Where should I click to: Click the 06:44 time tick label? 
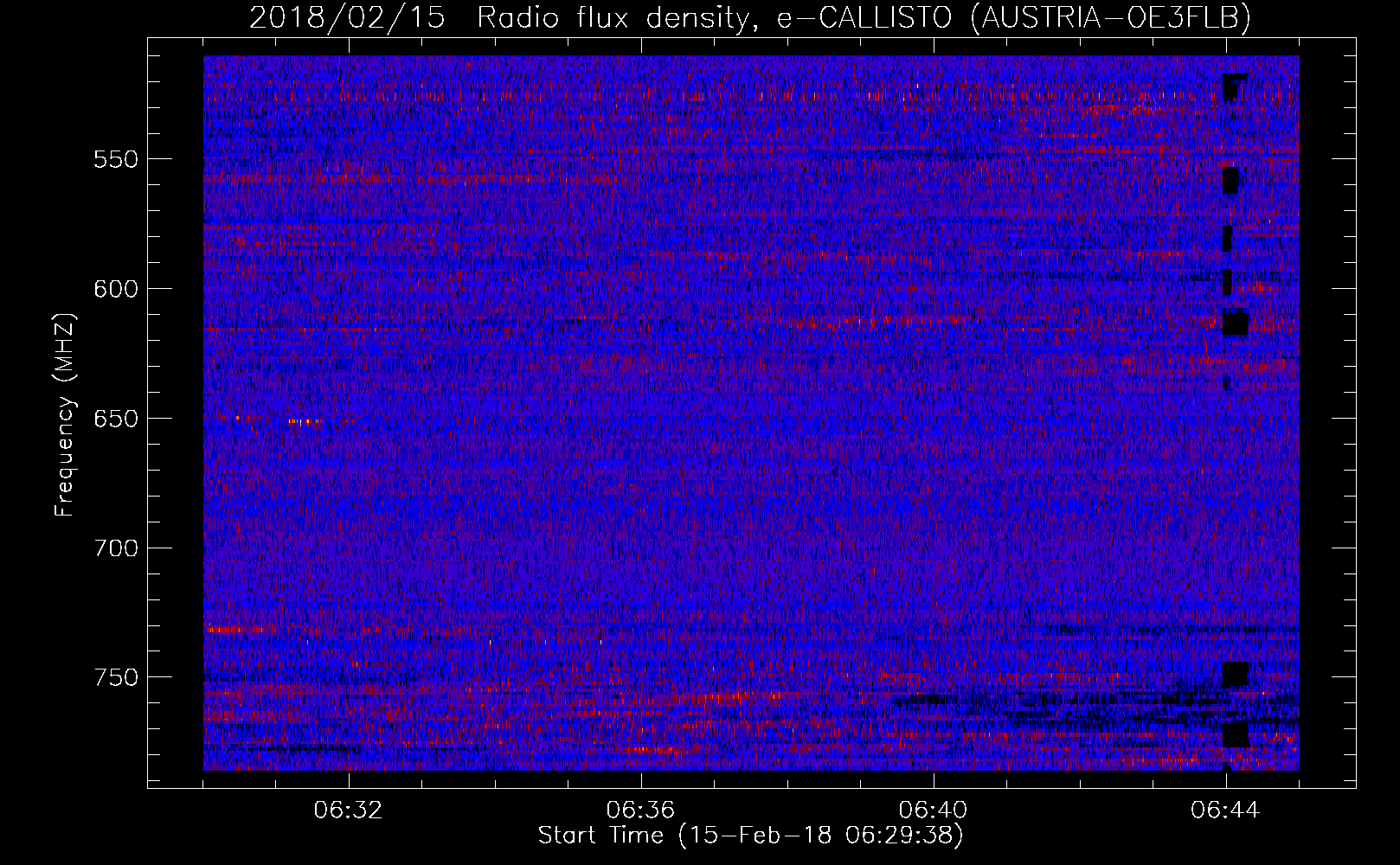pos(1226,811)
